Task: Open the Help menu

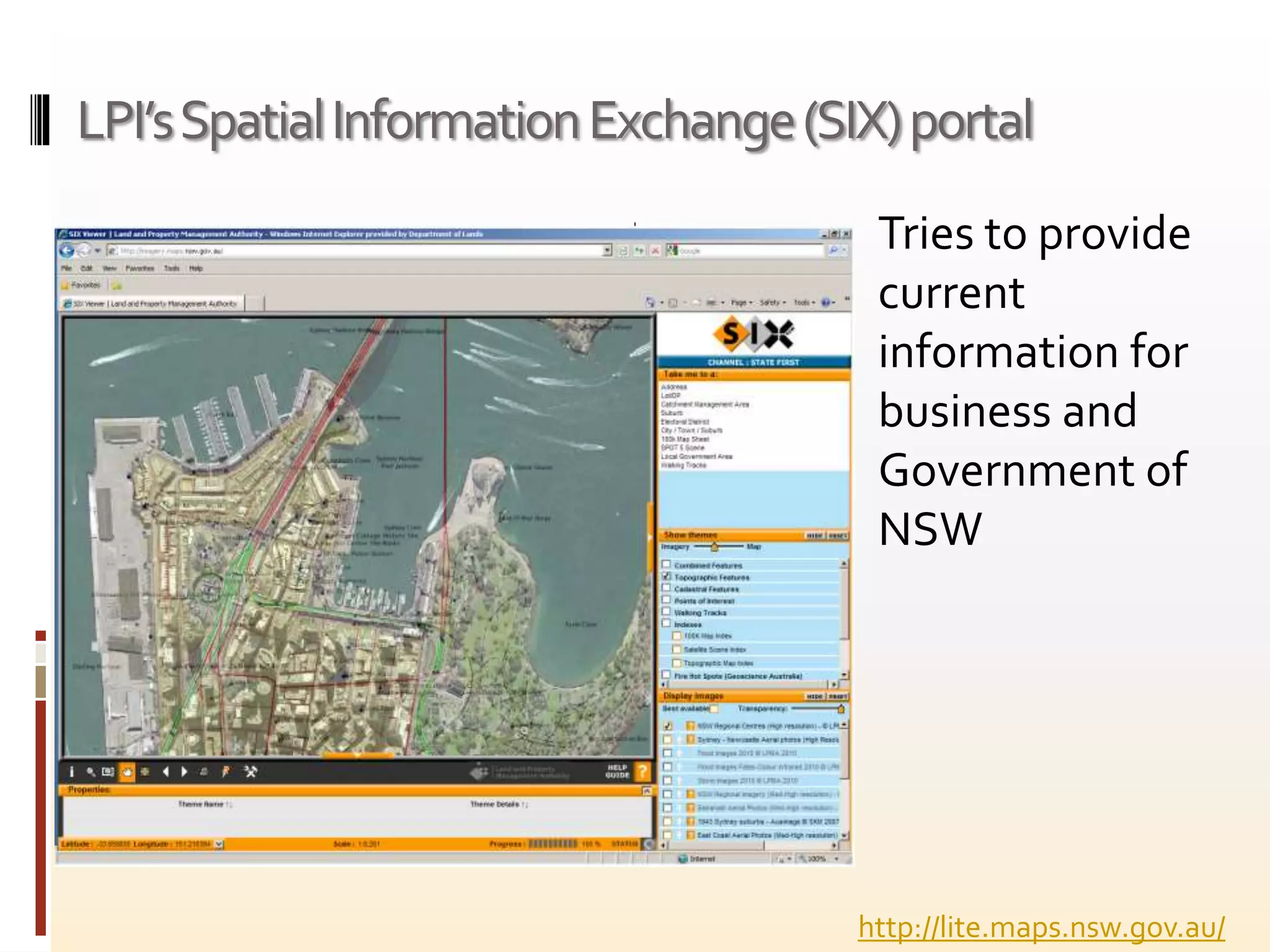Action: tap(196, 268)
